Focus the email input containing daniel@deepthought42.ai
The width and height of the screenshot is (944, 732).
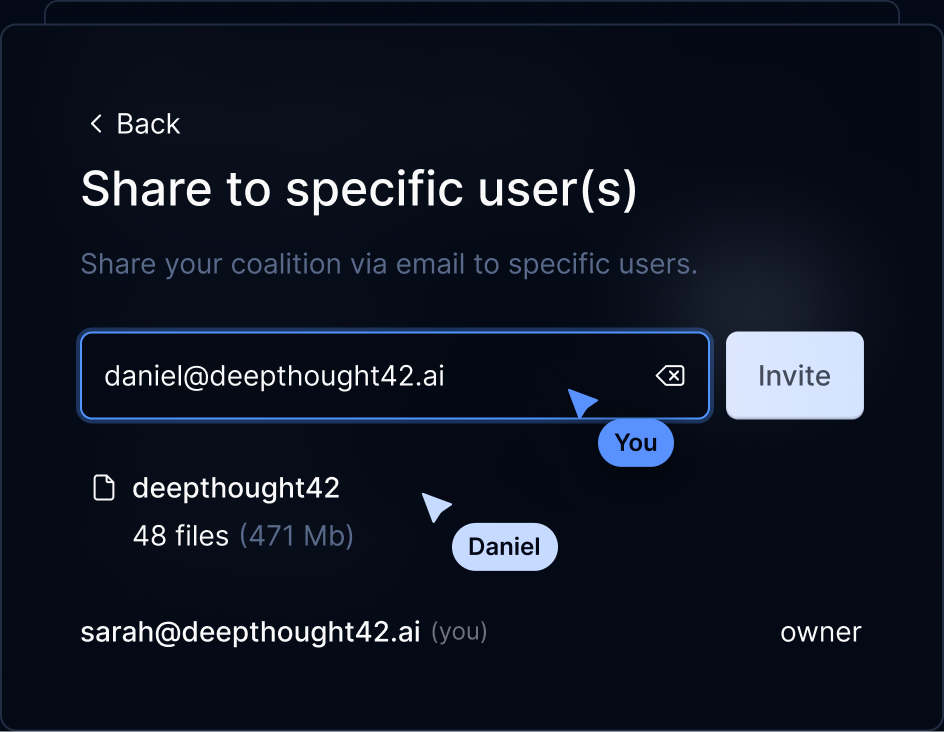pos(395,375)
